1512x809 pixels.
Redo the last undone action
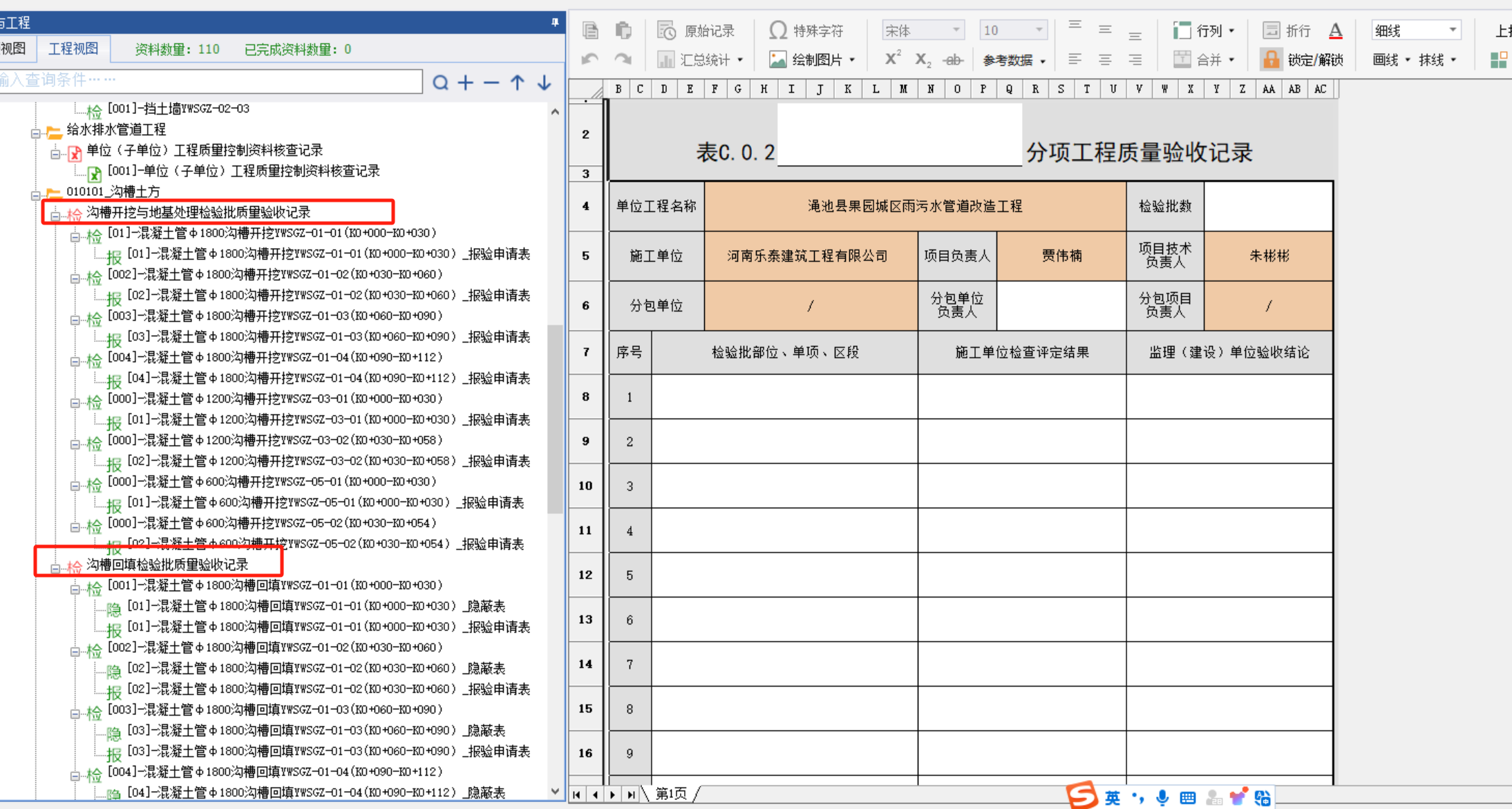(623, 59)
